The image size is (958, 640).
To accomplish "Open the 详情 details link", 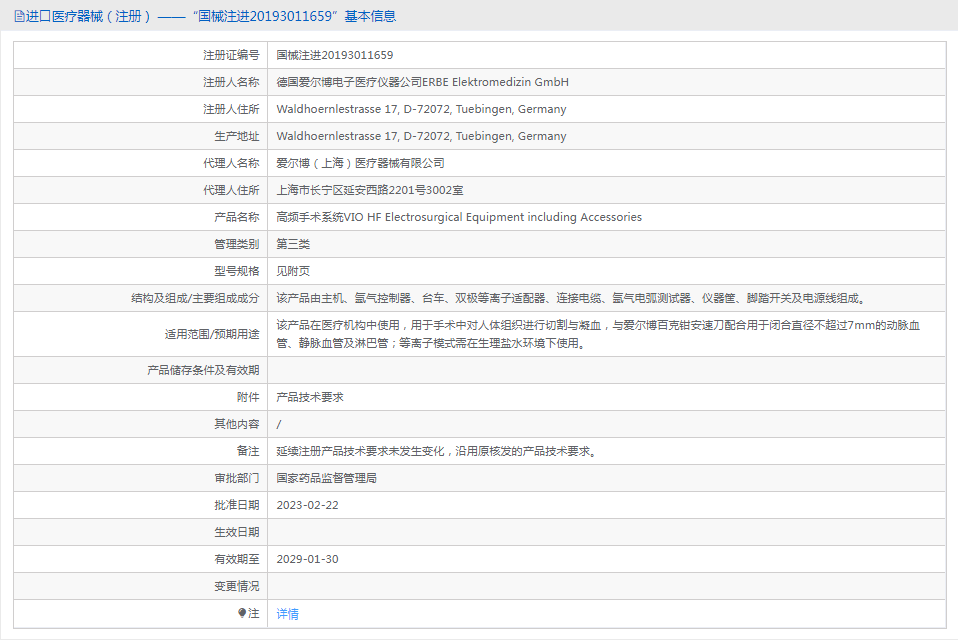I will coord(287,614).
